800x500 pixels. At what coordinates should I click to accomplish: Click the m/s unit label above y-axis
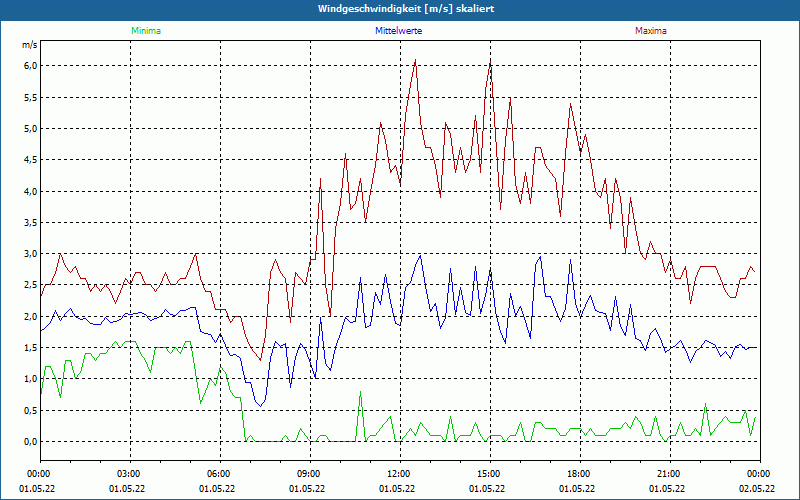[x=29, y=45]
